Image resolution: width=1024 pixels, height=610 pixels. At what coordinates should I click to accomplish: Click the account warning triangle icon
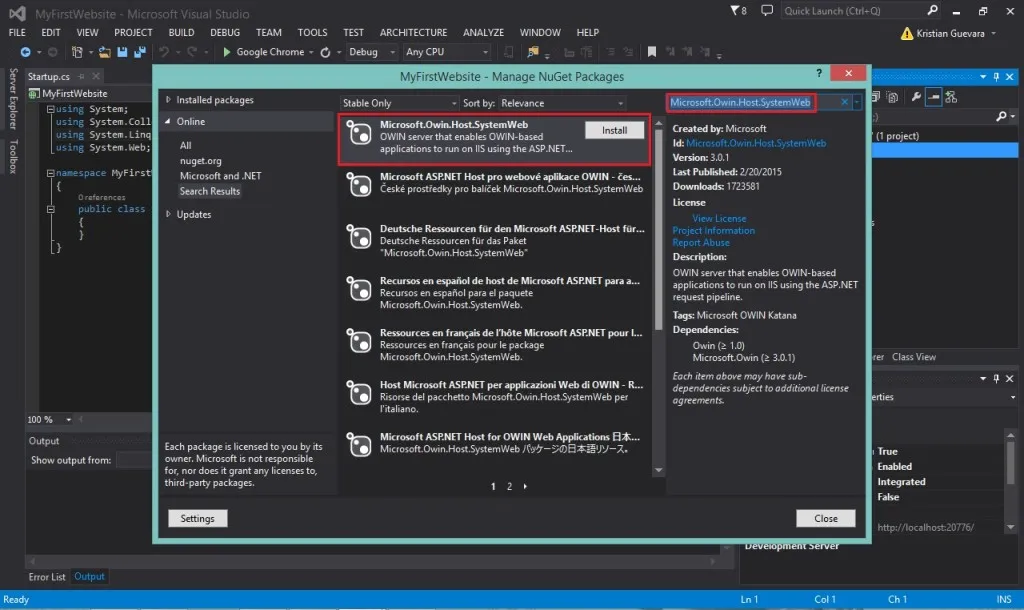(906, 33)
